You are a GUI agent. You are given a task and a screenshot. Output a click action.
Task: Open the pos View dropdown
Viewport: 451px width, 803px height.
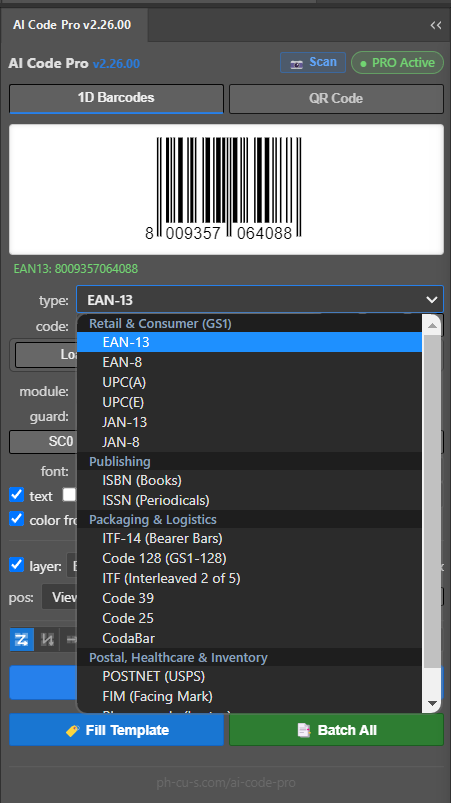(x=59, y=597)
